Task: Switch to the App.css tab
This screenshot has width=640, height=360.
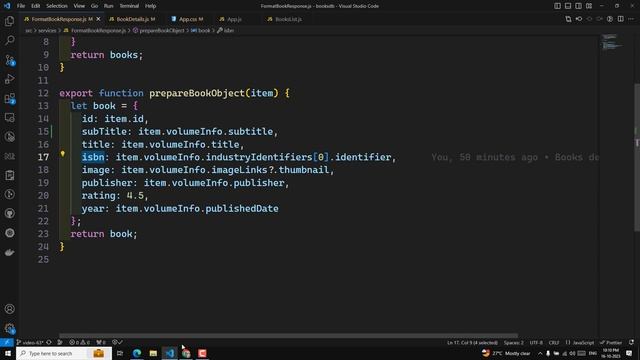Action: (x=187, y=19)
